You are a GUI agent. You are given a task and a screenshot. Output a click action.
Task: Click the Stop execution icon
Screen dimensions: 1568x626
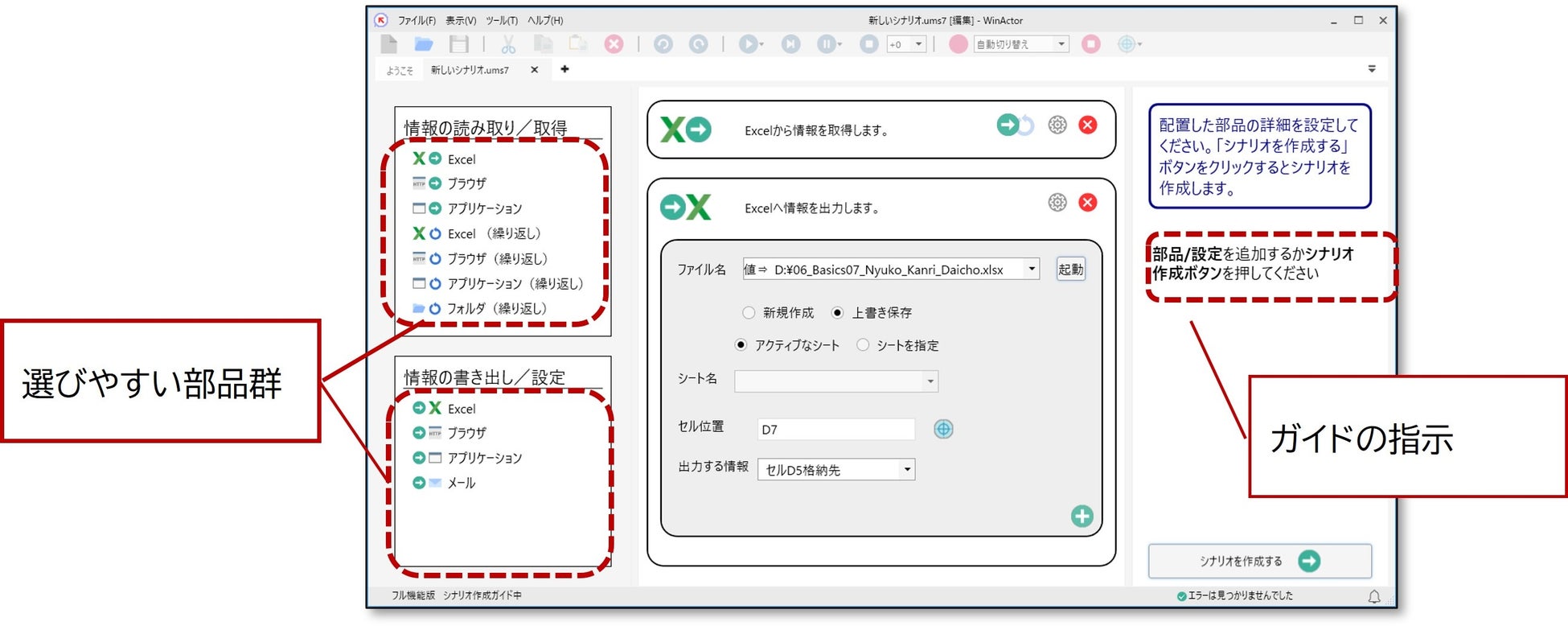[x=869, y=44]
